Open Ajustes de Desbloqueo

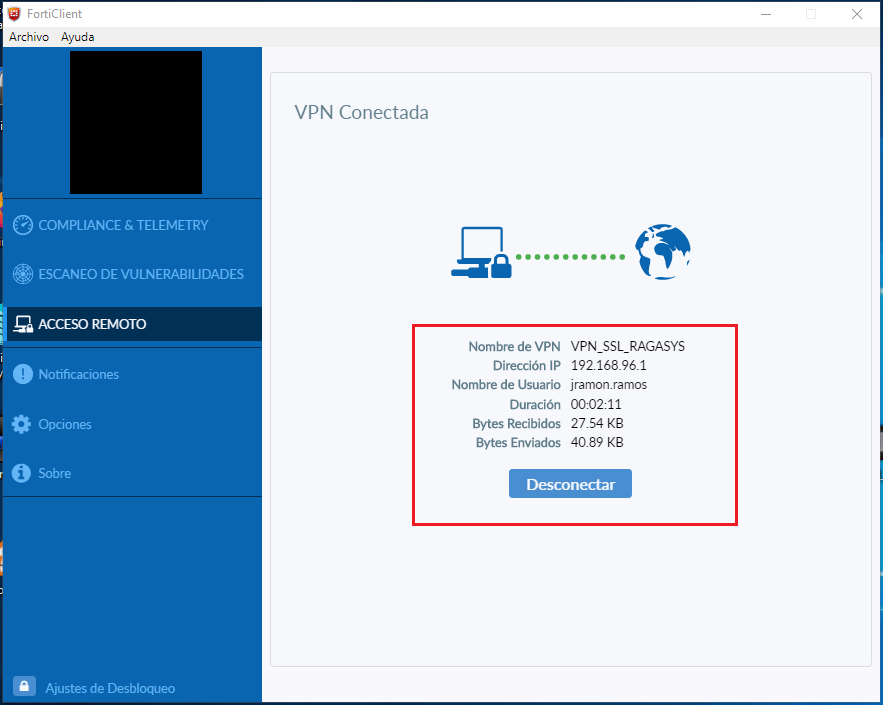[110, 688]
